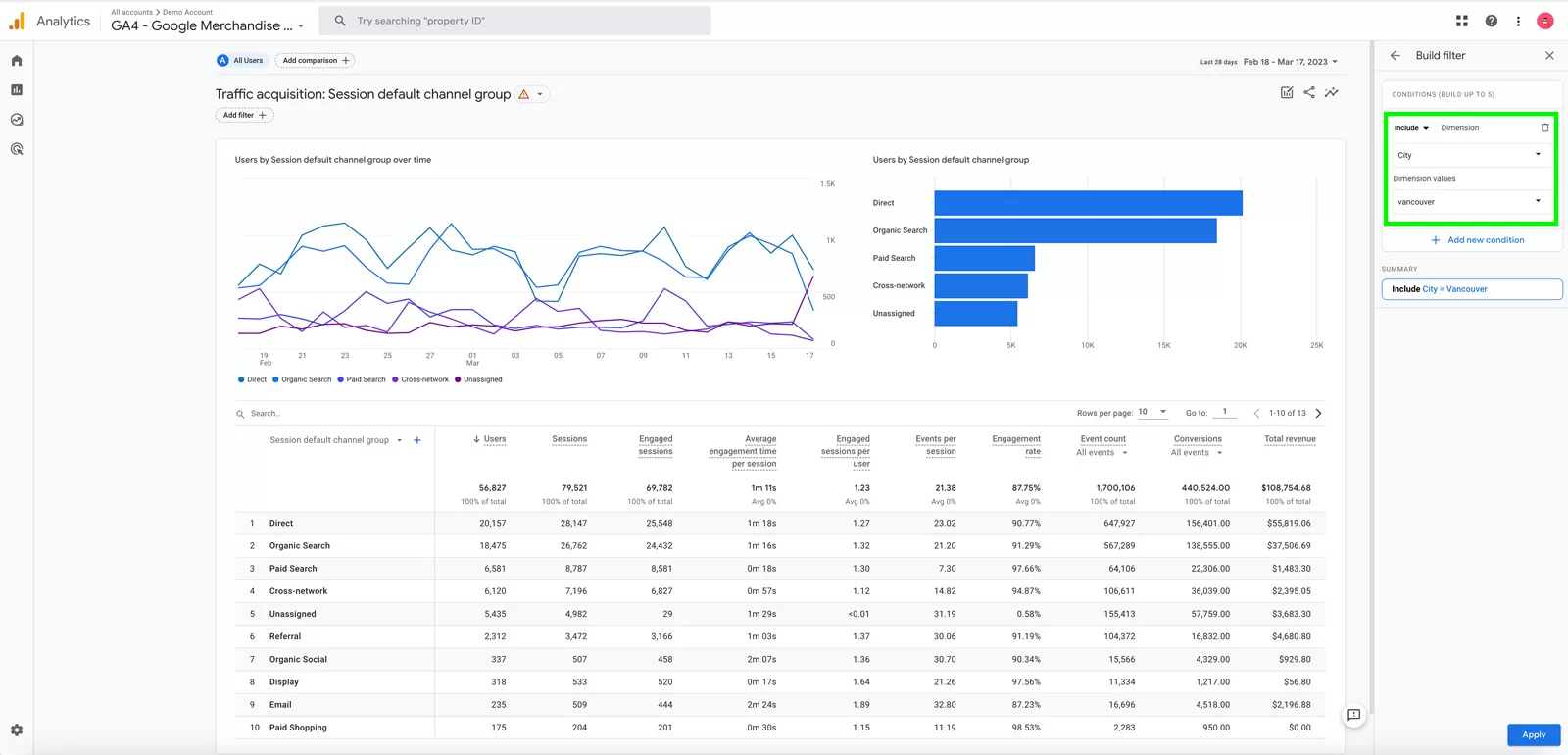The image size is (1568, 755).
Task: Open the Help question mark icon
Action: coord(1491,21)
